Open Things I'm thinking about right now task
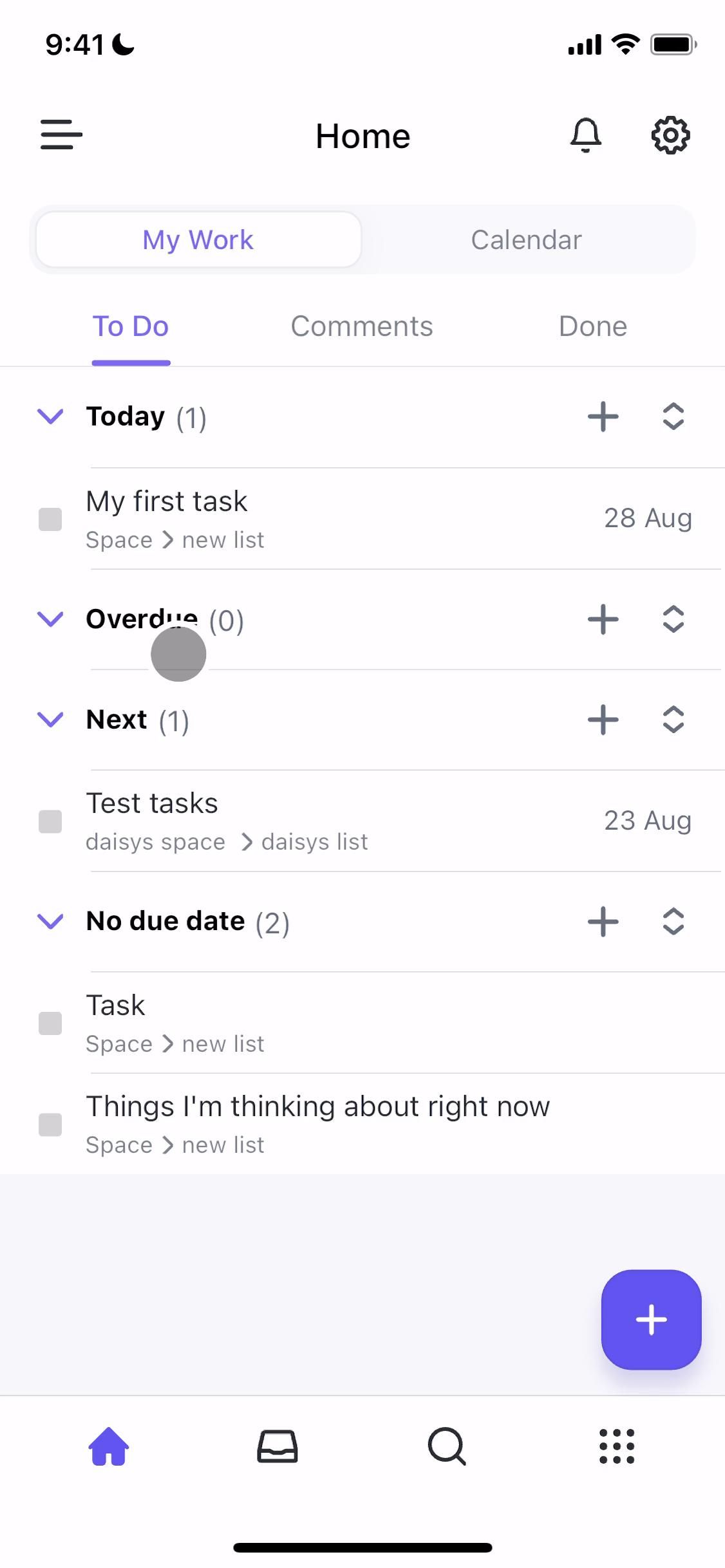The image size is (725, 1568). tap(318, 1107)
